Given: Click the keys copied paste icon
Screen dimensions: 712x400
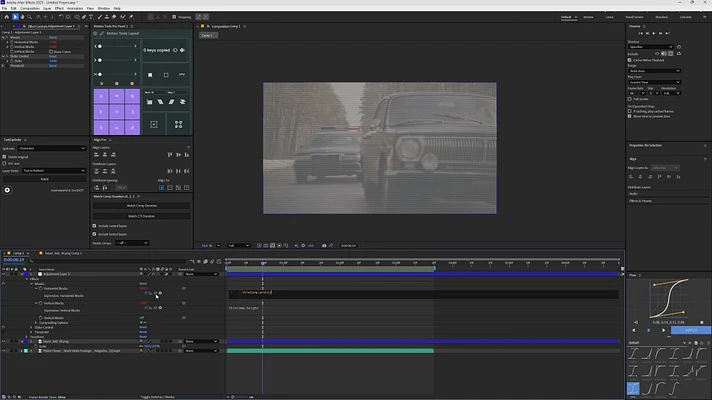Looking at the screenshot, I should pyautogui.click(x=182, y=50).
